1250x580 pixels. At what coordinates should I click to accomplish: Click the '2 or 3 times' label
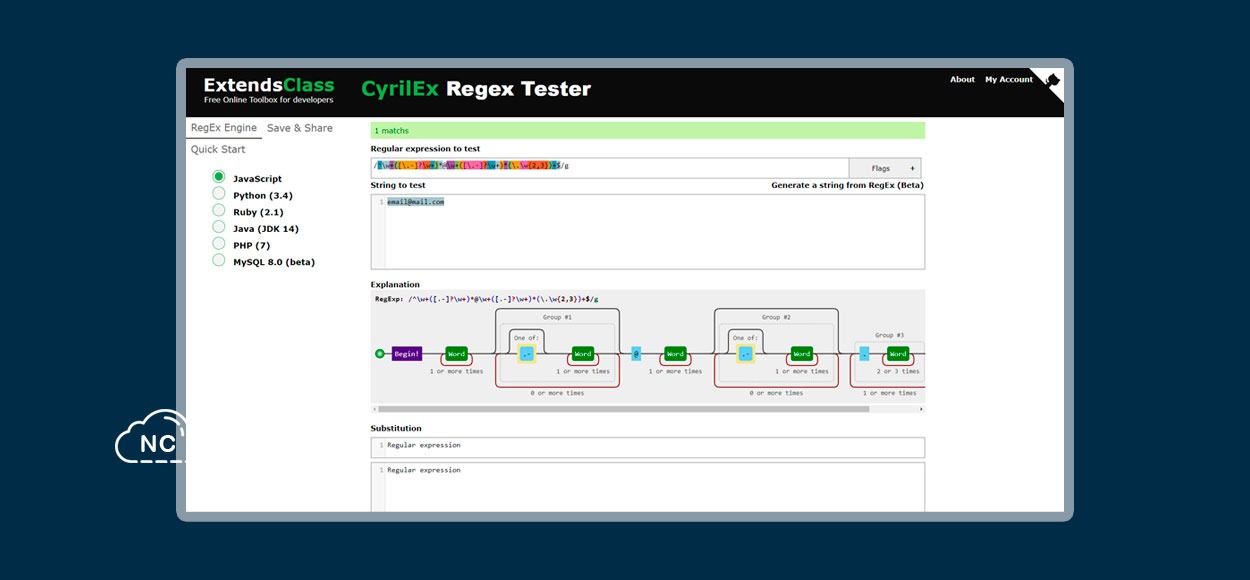(x=898, y=371)
